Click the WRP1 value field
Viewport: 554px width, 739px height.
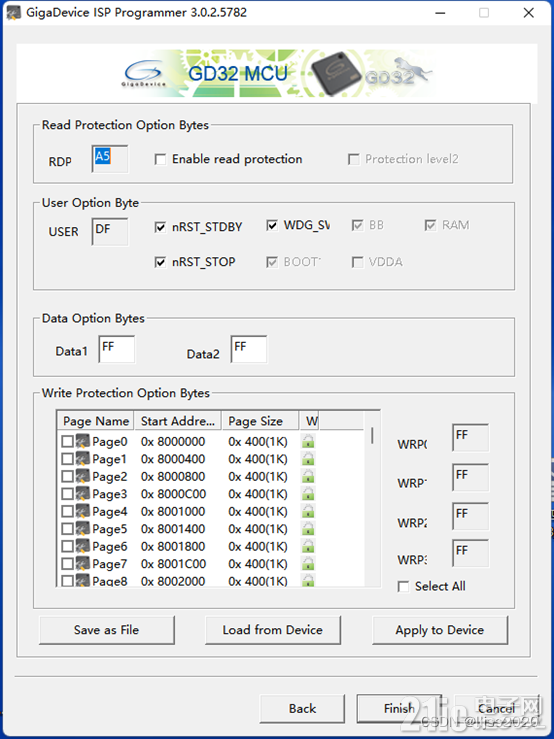click(x=471, y=477)
